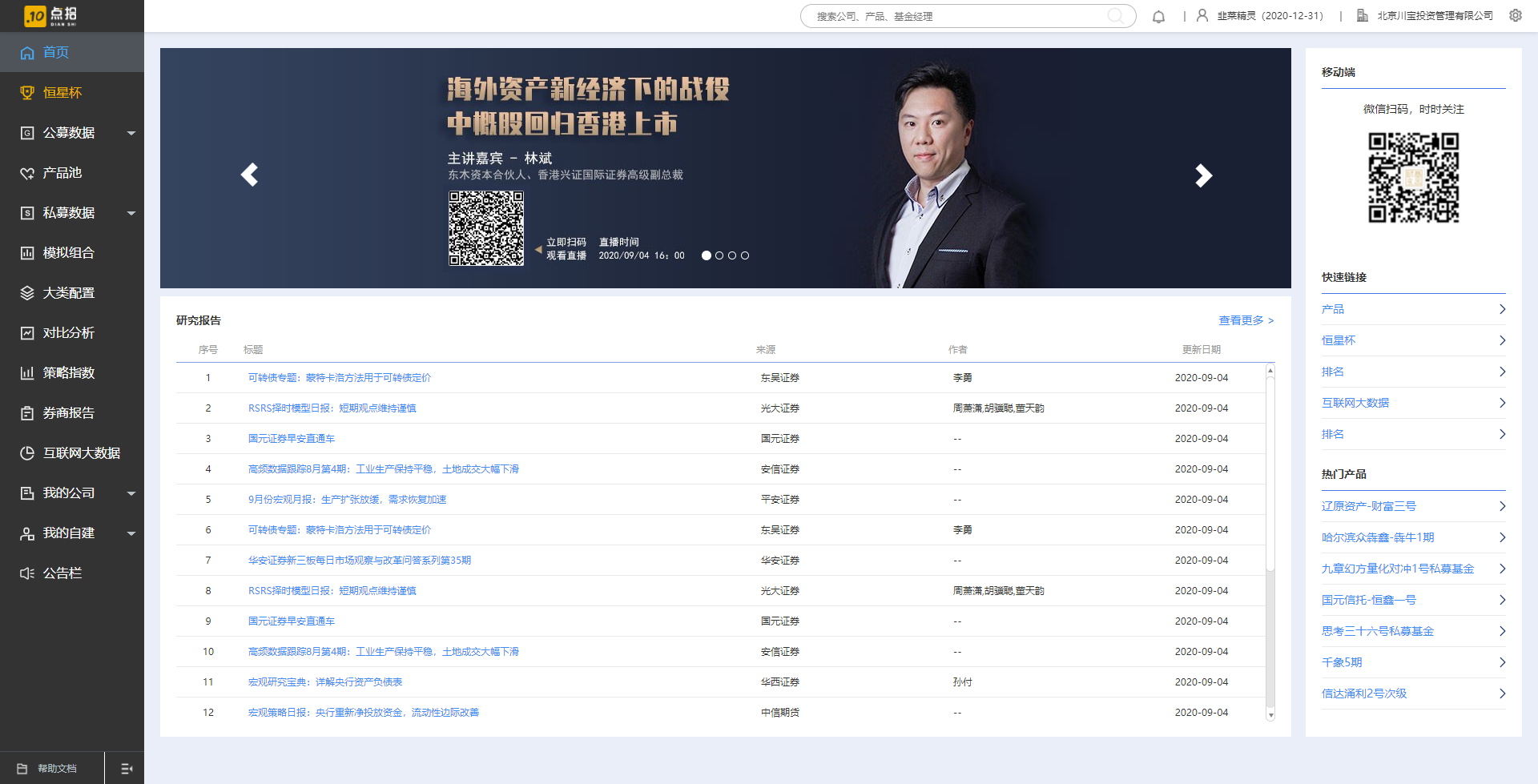Click the 更新日期 column header
The height and width of the screenshot is (784, 1538).
tap(1202, 350)
